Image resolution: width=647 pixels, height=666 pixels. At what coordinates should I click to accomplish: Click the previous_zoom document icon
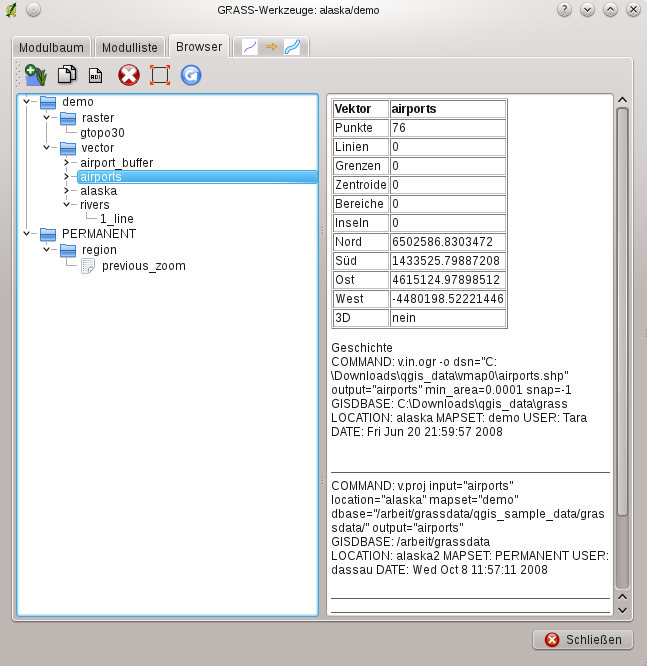(x=88, y=266)
